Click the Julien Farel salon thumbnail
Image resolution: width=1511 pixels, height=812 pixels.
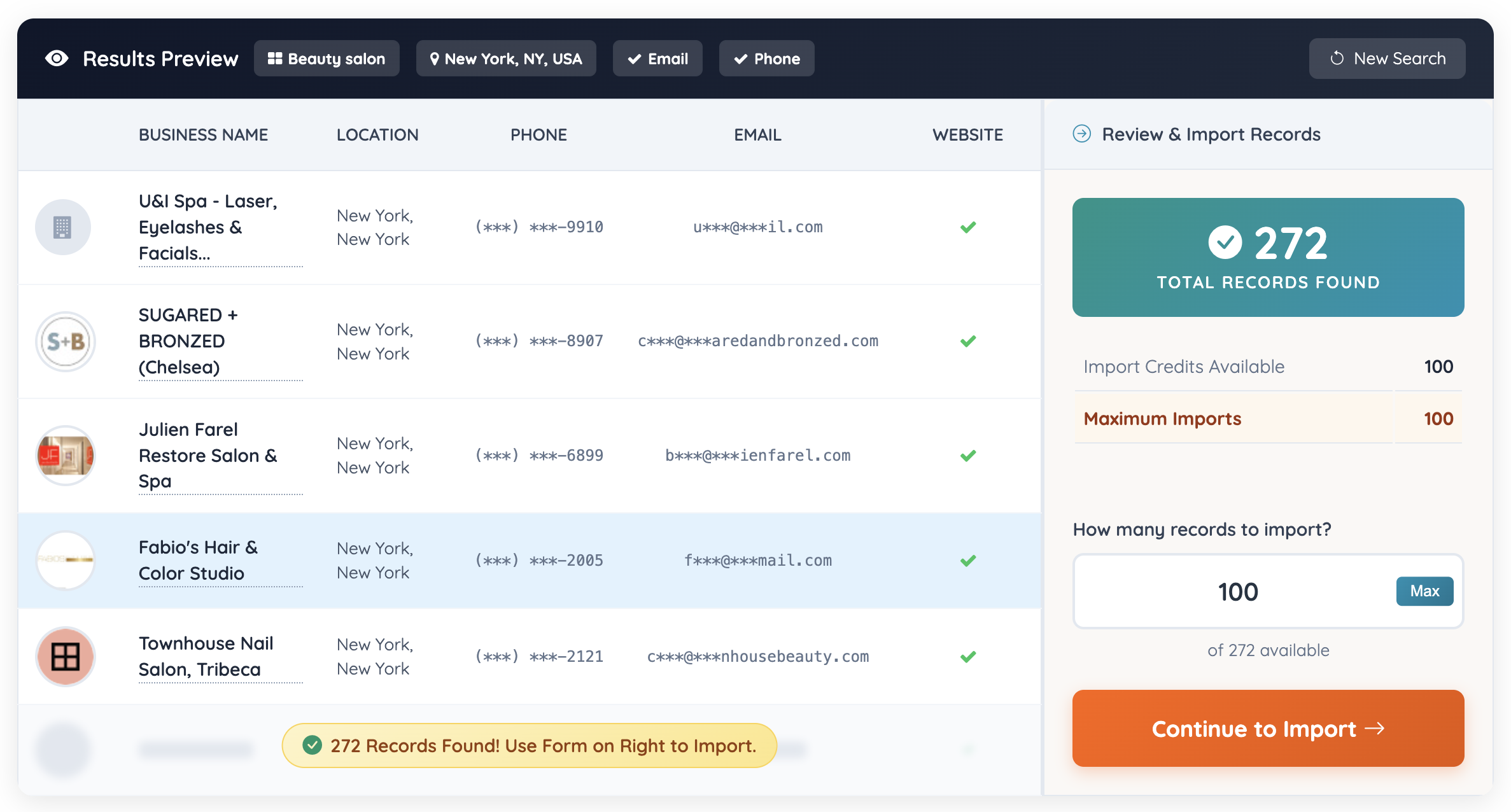(x=66, y=456)
